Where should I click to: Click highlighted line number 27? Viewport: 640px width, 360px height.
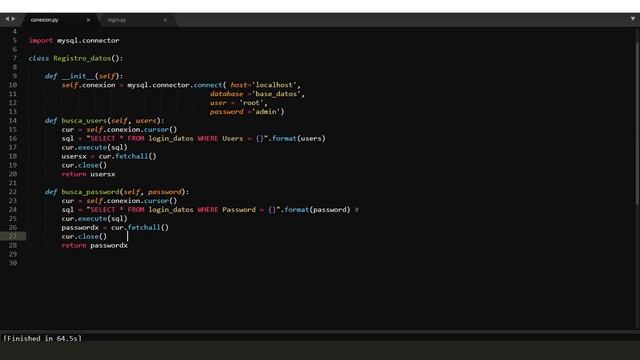click(13, 236)
